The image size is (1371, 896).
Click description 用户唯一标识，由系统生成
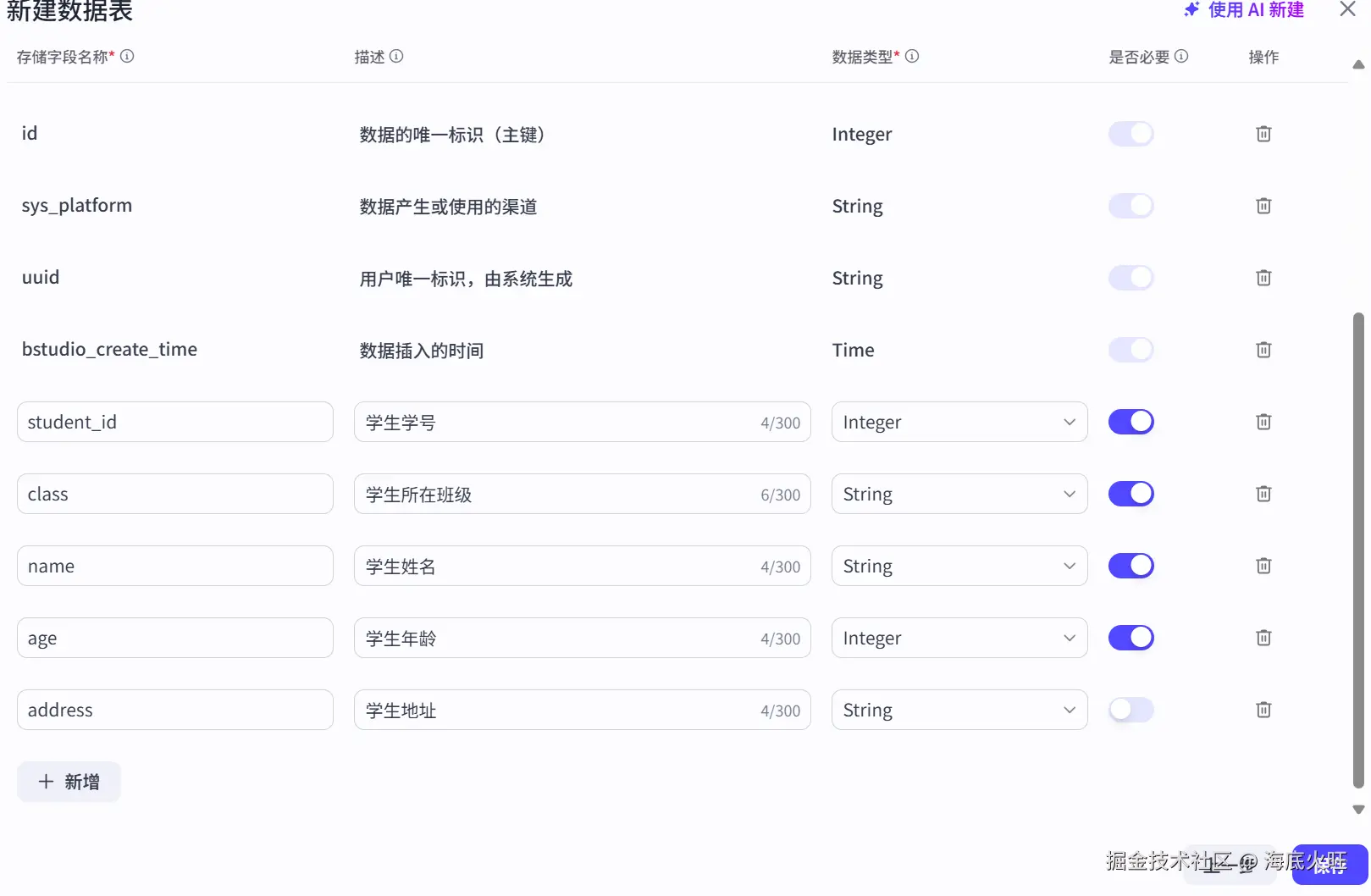click(x=466, y=279)
